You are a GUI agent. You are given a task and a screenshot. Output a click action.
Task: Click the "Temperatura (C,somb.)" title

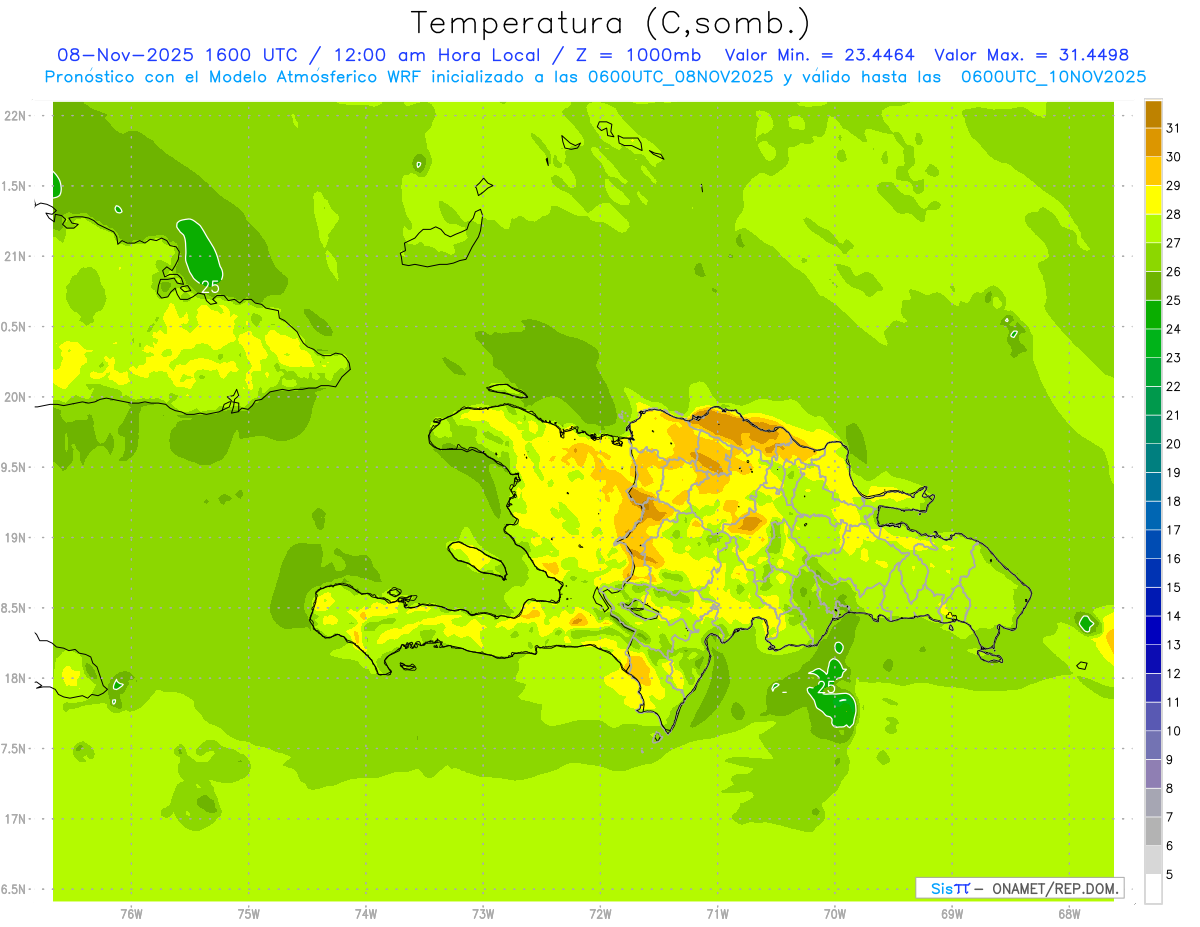(x=611, y=23)
